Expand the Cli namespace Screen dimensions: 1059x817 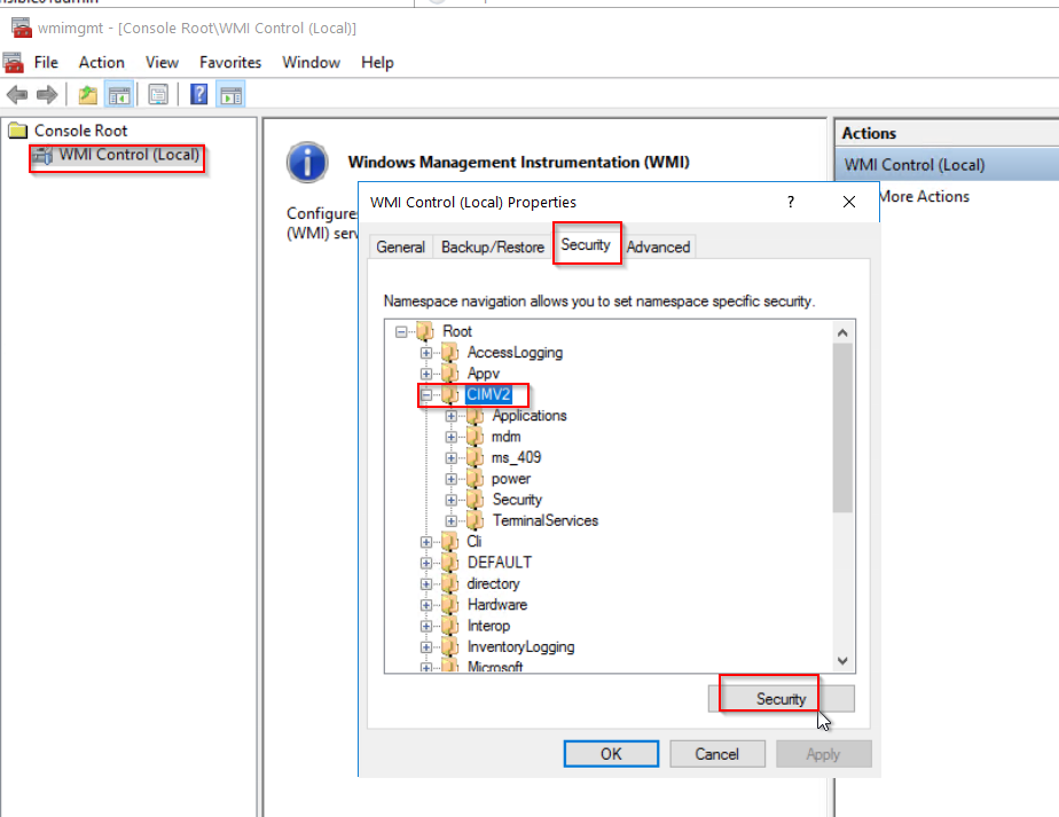[425, 542]
